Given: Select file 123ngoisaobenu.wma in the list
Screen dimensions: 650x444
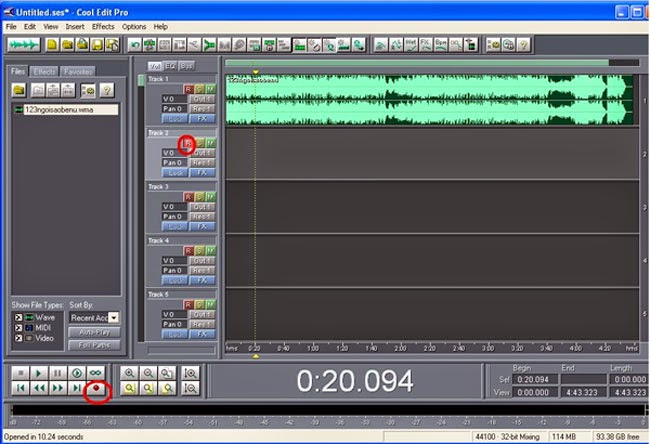Looking at the screenshot, I should pyautogui.click(x=57, y=110).
